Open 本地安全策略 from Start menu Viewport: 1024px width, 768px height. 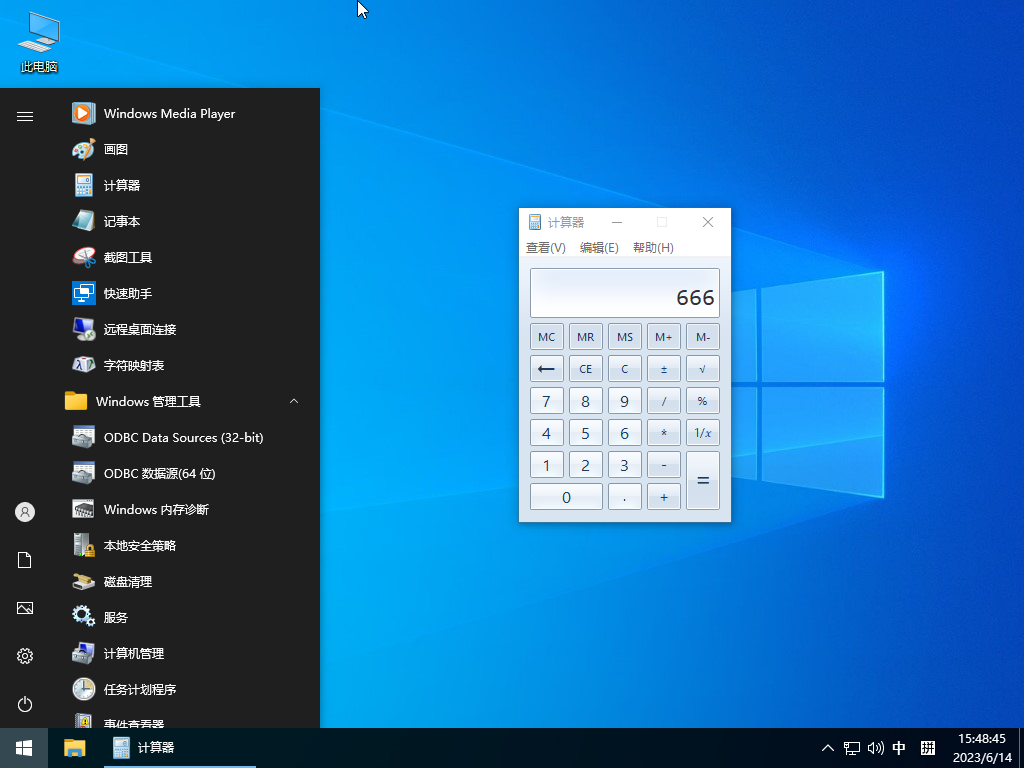pos(183,545)
